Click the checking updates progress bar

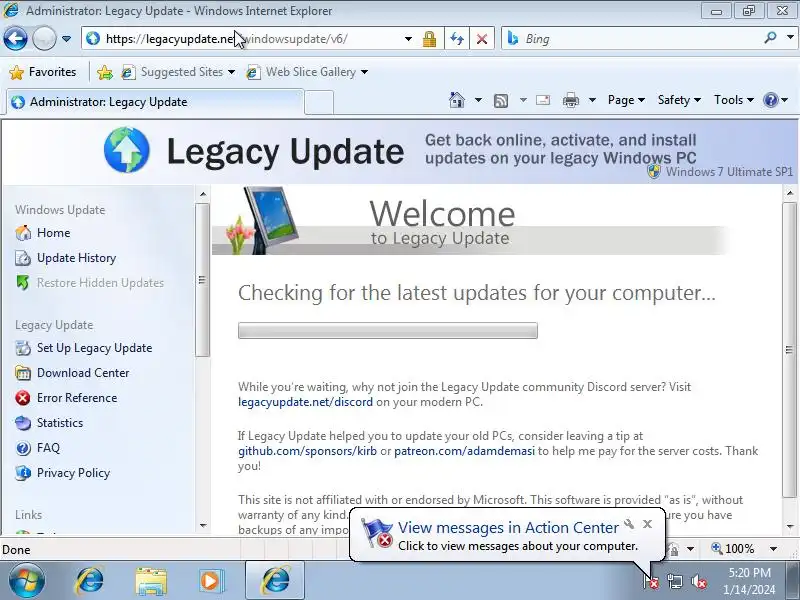pos(388,330)
